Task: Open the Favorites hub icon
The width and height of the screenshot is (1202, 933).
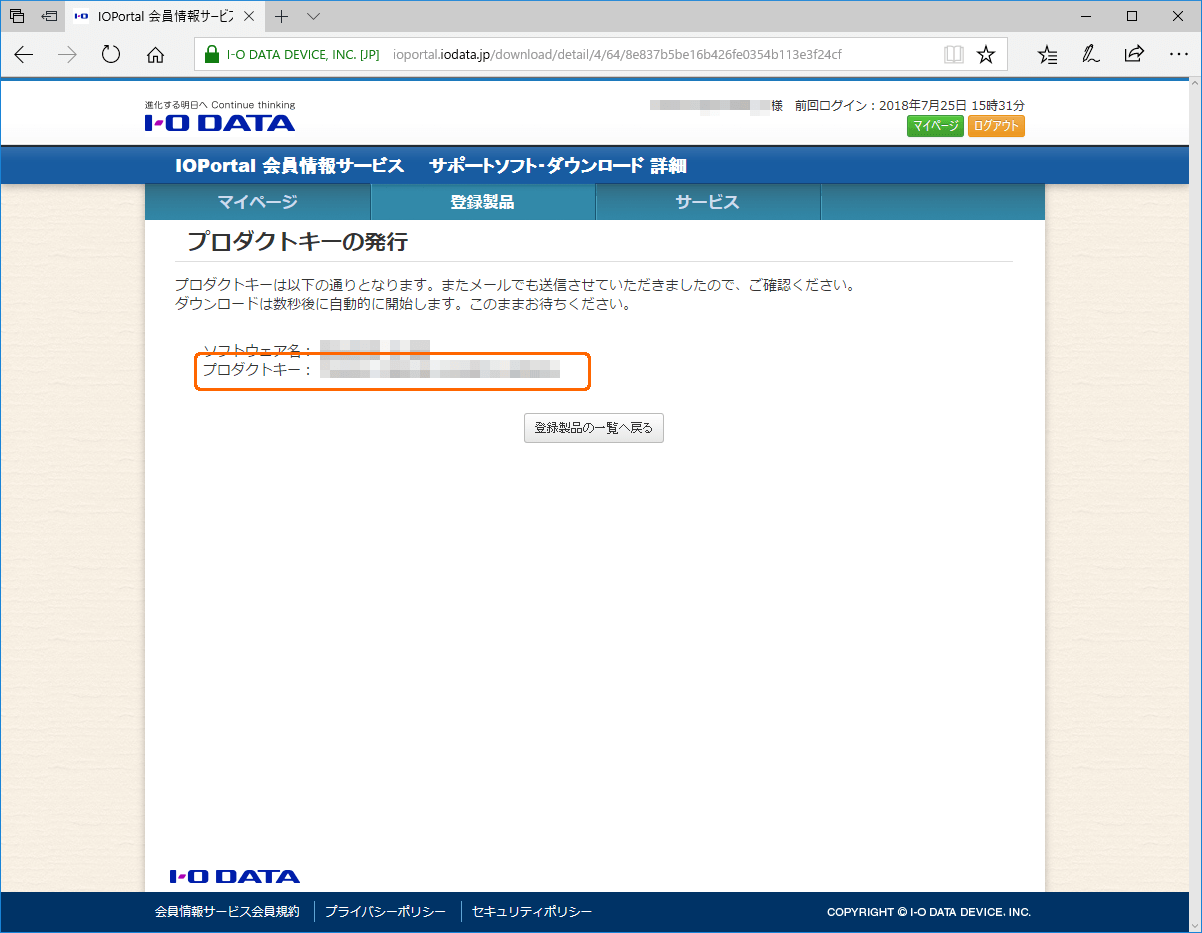Action: (x=1047, y=55)
